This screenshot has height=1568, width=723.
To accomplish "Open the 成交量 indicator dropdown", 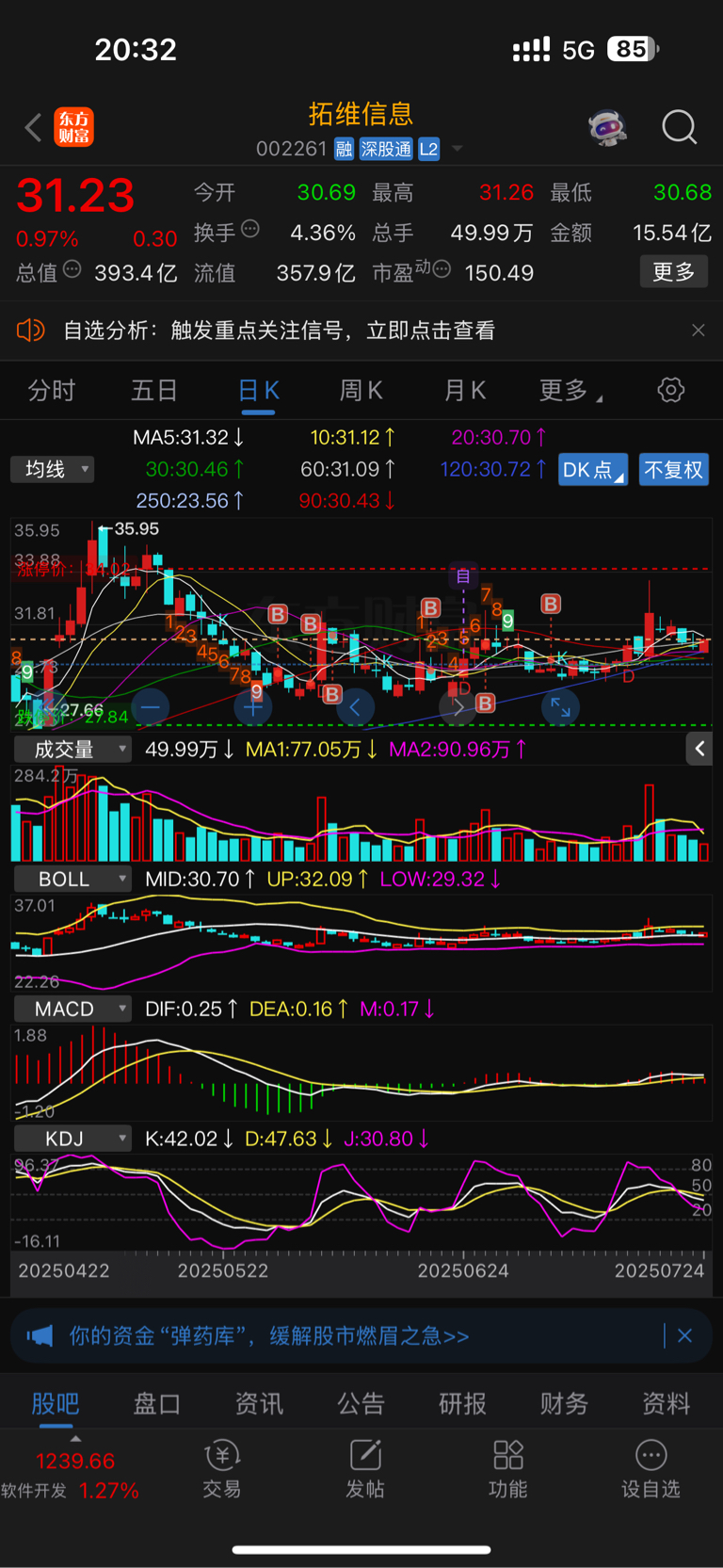I will coord(72,750).
